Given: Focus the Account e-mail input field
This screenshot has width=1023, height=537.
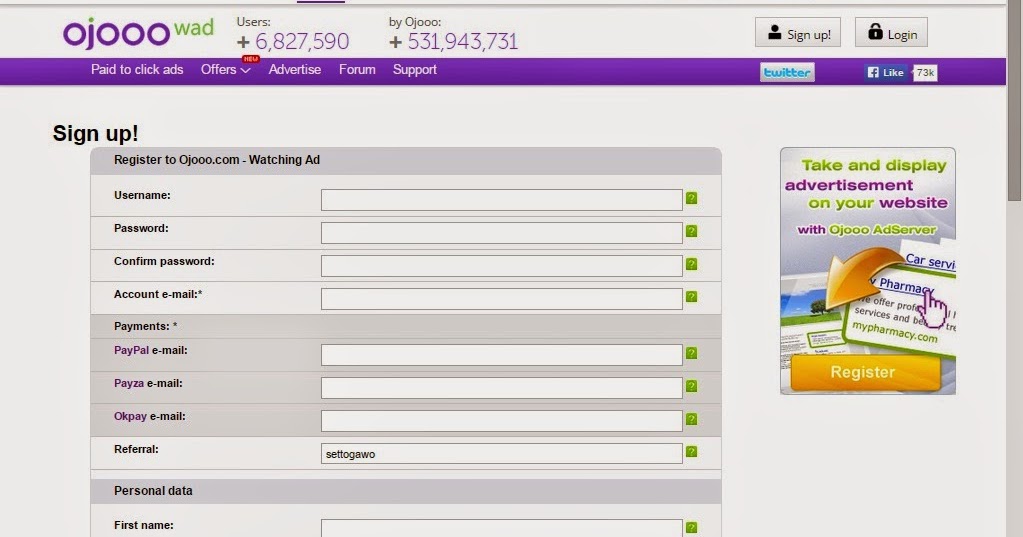Looking at the screenshot, I should 502,299.
